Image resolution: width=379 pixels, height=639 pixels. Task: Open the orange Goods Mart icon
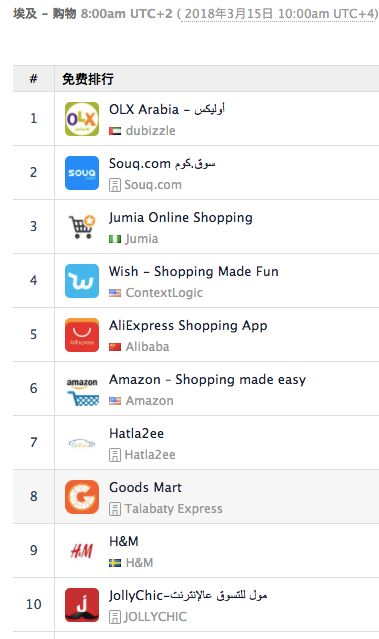click(82, 497)
